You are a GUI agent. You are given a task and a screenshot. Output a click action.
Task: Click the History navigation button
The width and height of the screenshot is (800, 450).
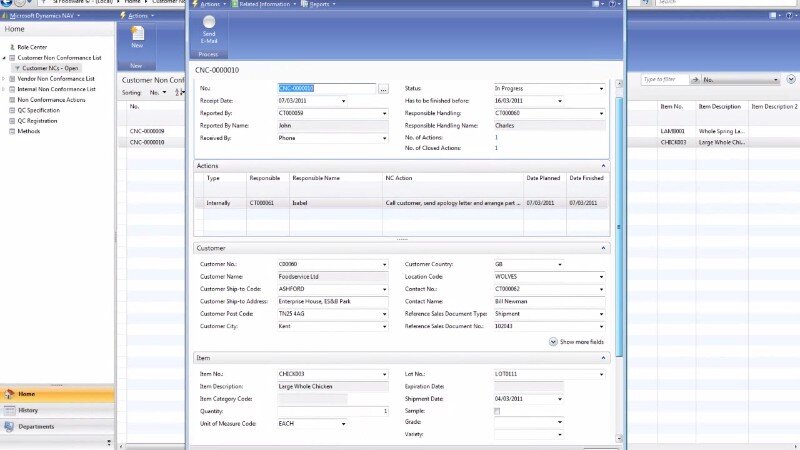tap(28, 410)
